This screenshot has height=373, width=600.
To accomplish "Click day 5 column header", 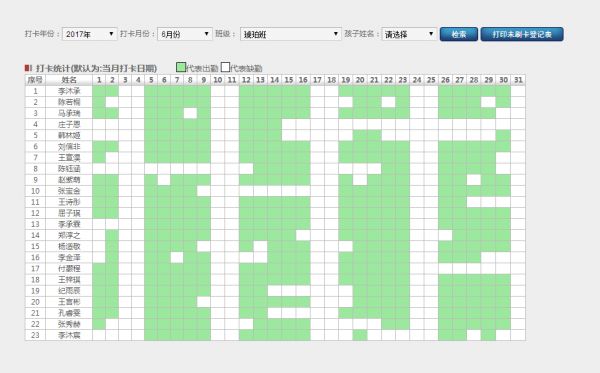I will (x=151, y=80).
